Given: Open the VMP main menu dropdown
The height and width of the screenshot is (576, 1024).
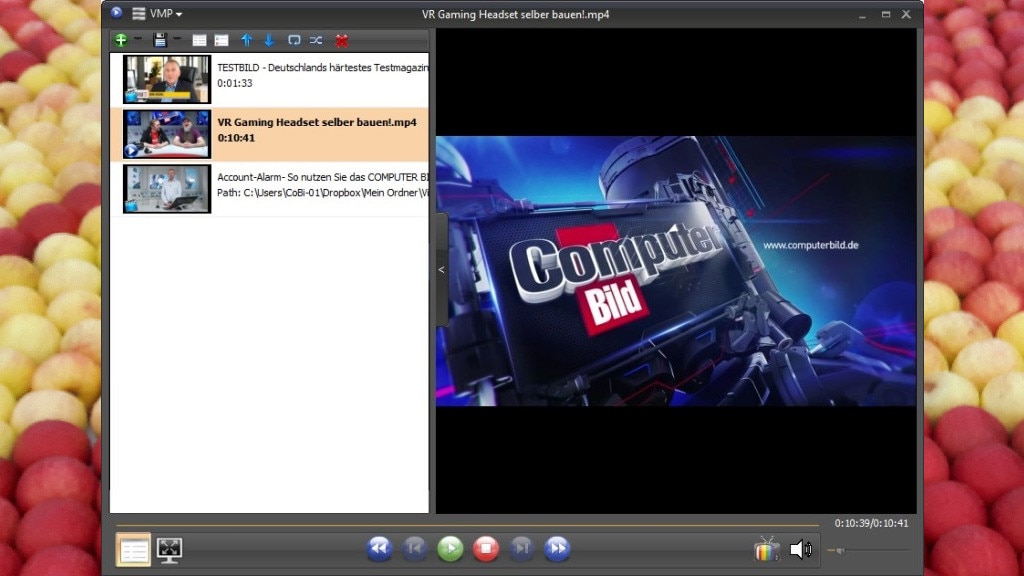Looking at the screenshot, I should click(x=157, y=13).
